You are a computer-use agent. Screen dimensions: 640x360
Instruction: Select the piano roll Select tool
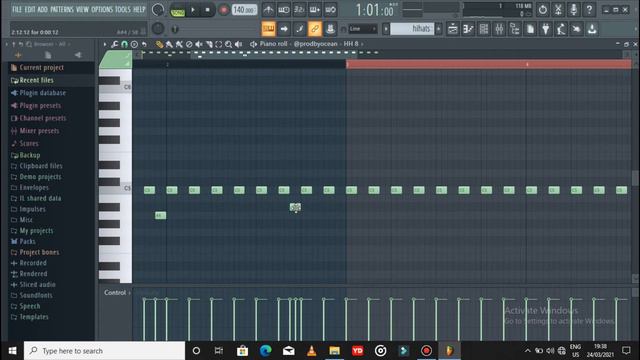219,44
